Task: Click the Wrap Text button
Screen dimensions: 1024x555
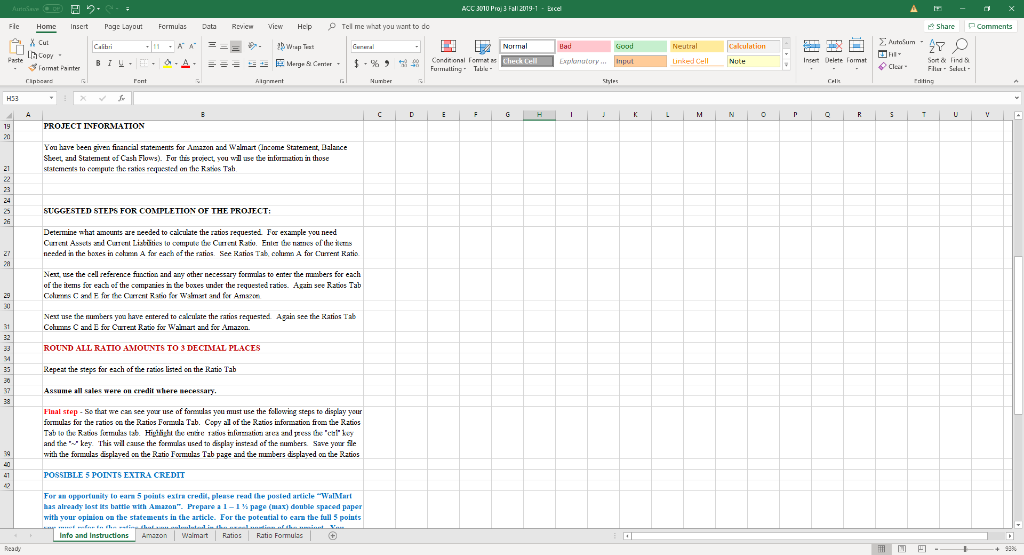Action: click(x=296, y=46)
